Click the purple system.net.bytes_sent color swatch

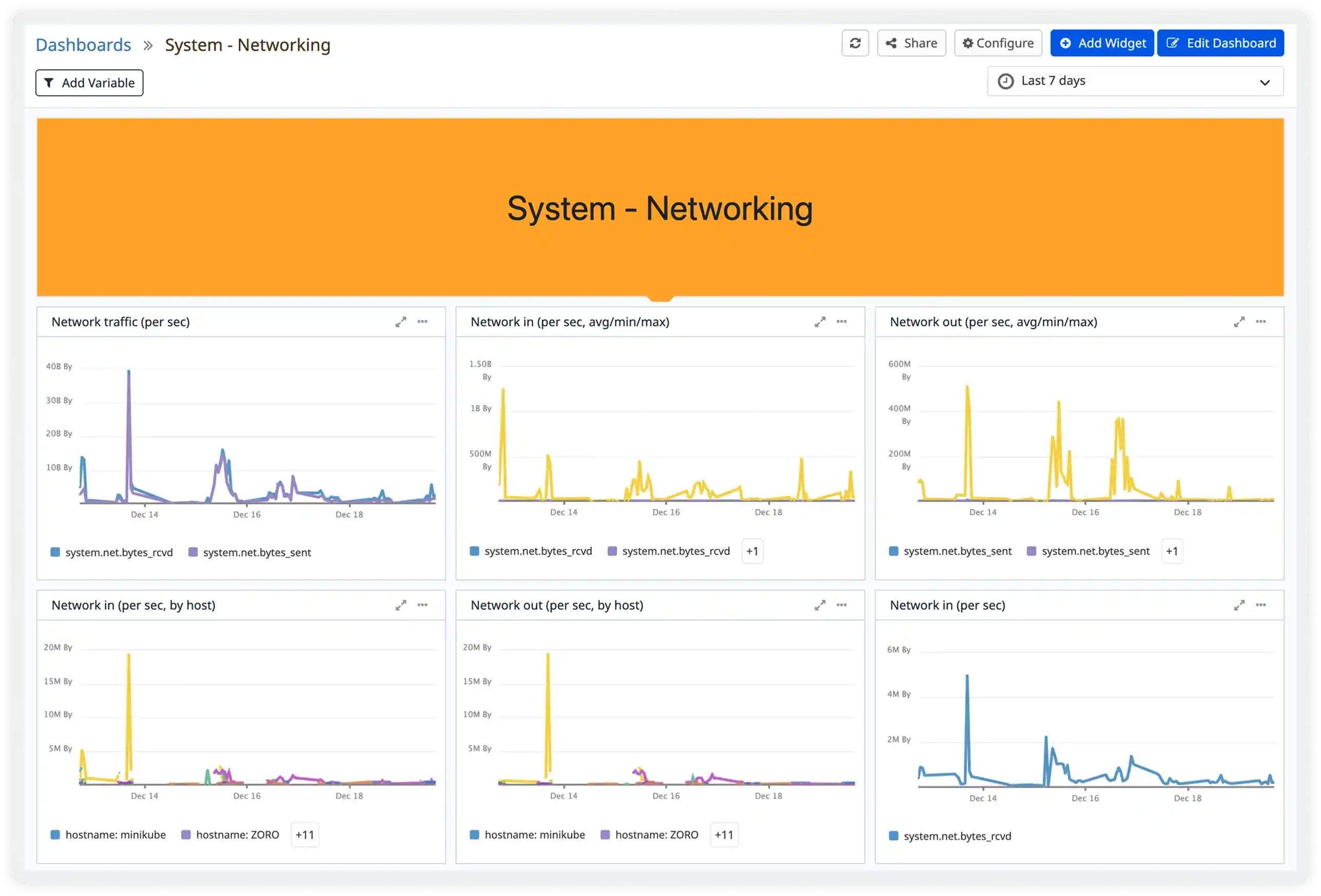pos(192,552)
